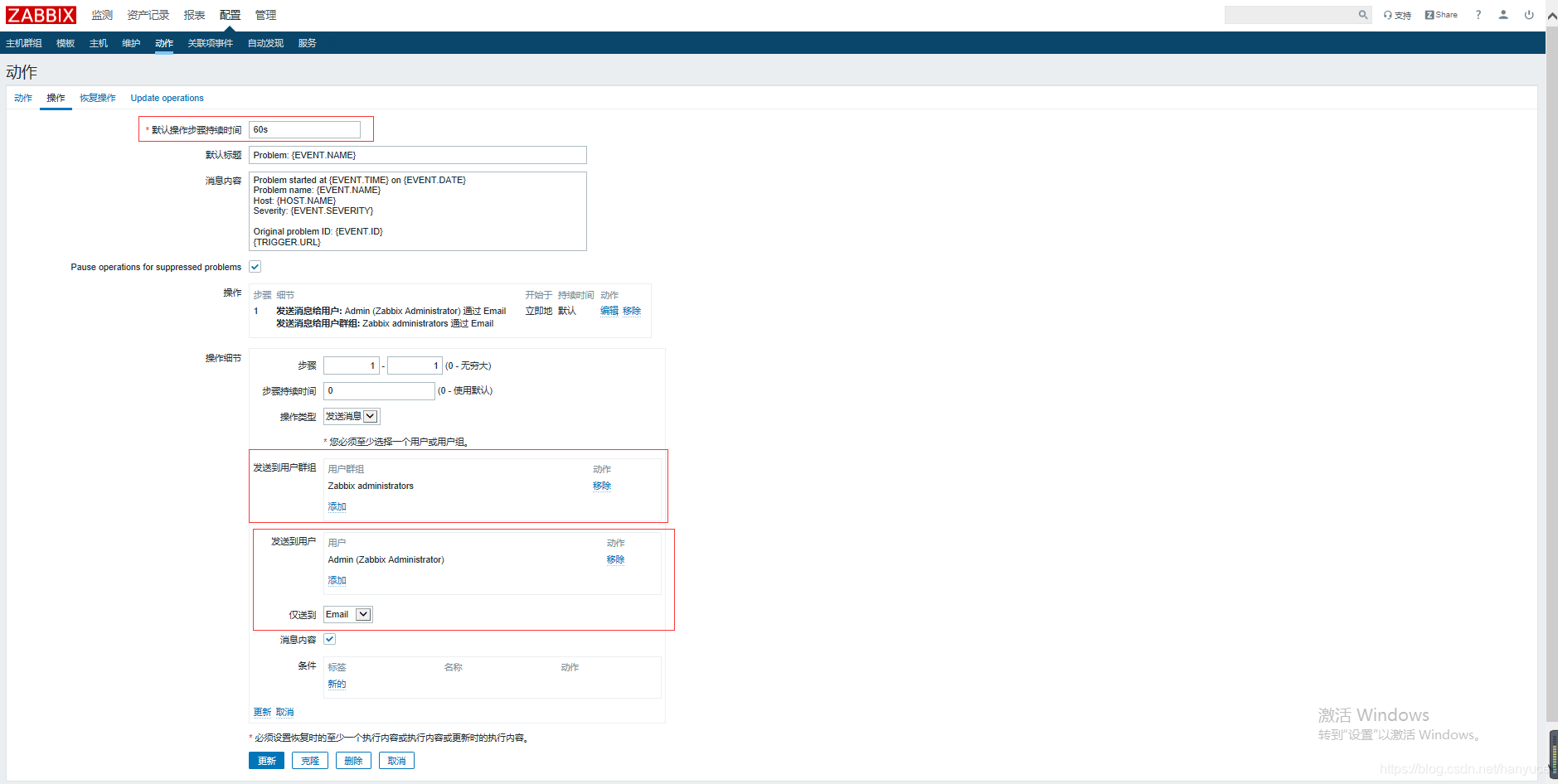Viewport: 1558px width, 784px height.
Task: Go to 关联项事件 submenu
Action: click(210, 43)
